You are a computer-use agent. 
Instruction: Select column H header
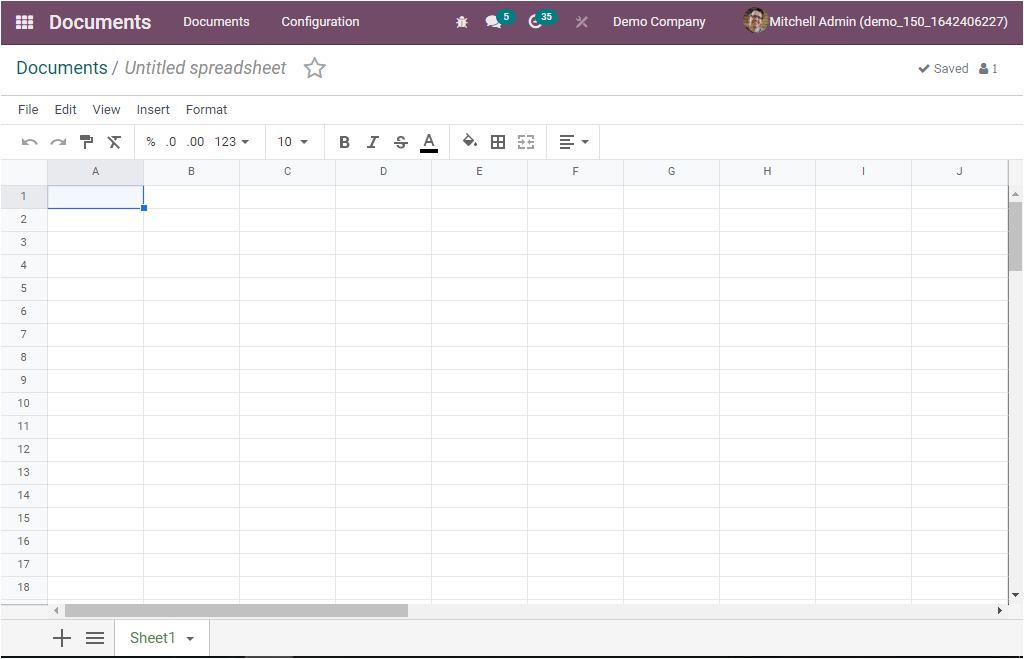[x=767, y=172]
